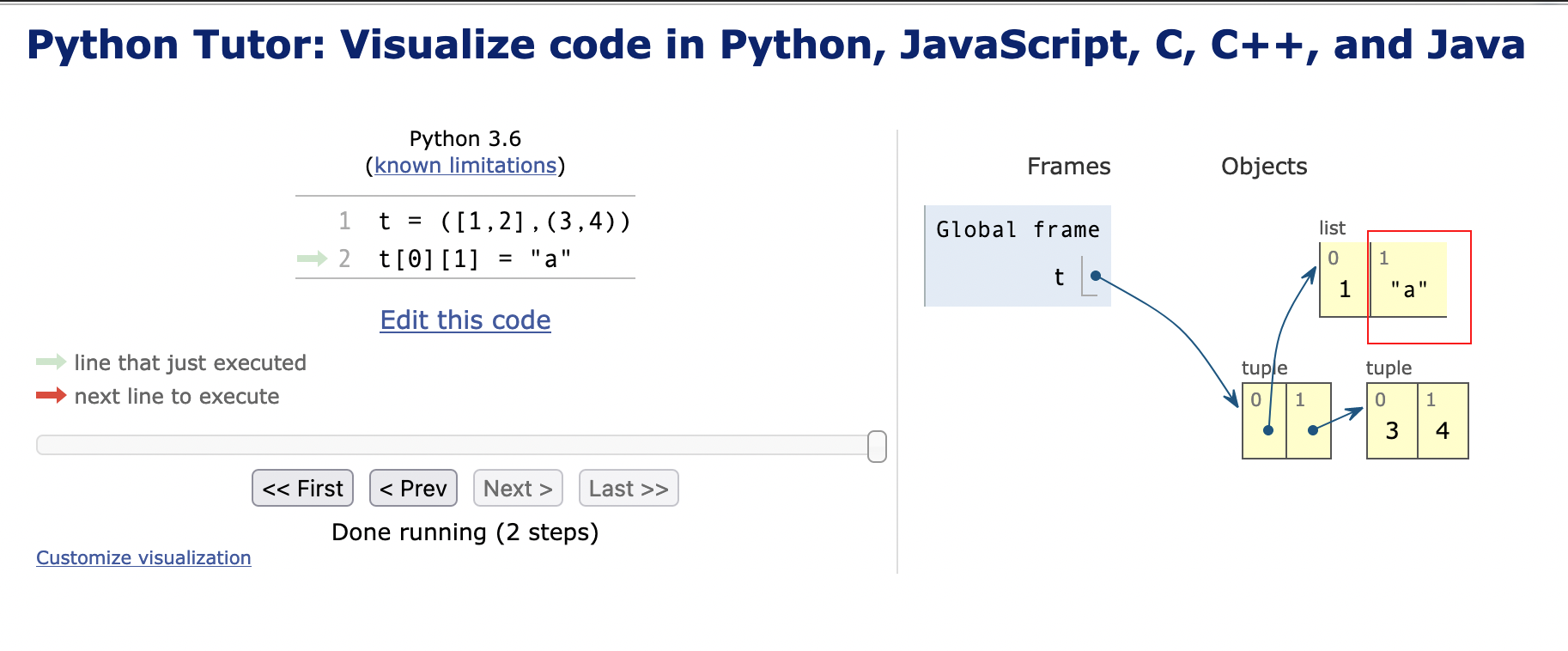
Task: Click the red arrow legend icon
Action: tap(52, 395)
